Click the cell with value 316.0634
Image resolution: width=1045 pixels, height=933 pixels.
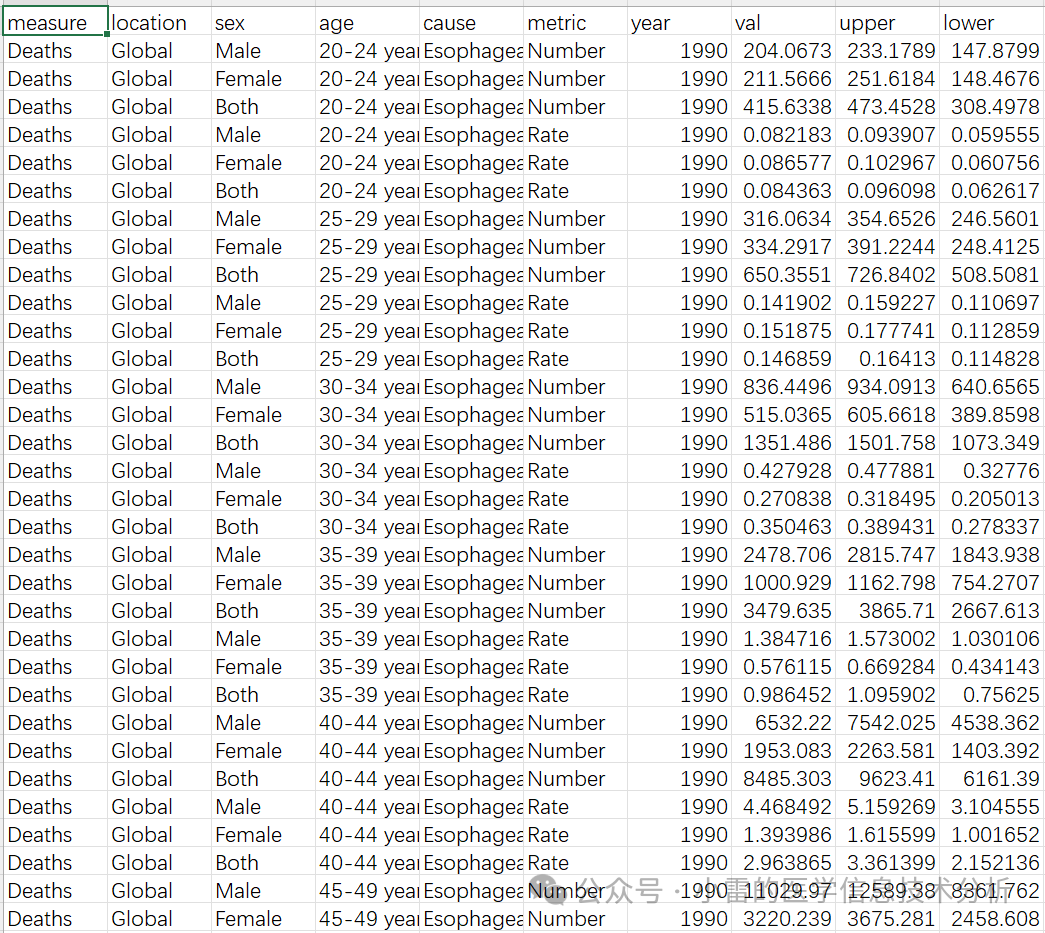pyautogui.click(x=783, y=219)
